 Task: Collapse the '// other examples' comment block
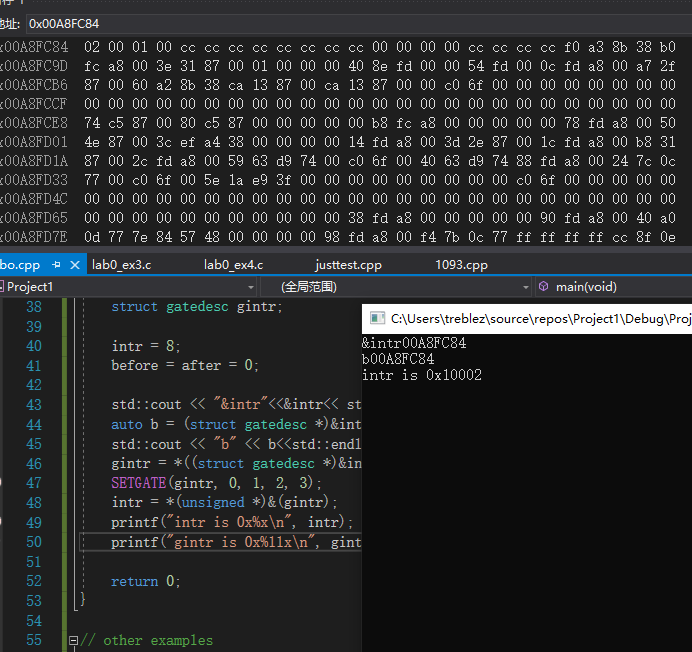click(x=73, y=641)
